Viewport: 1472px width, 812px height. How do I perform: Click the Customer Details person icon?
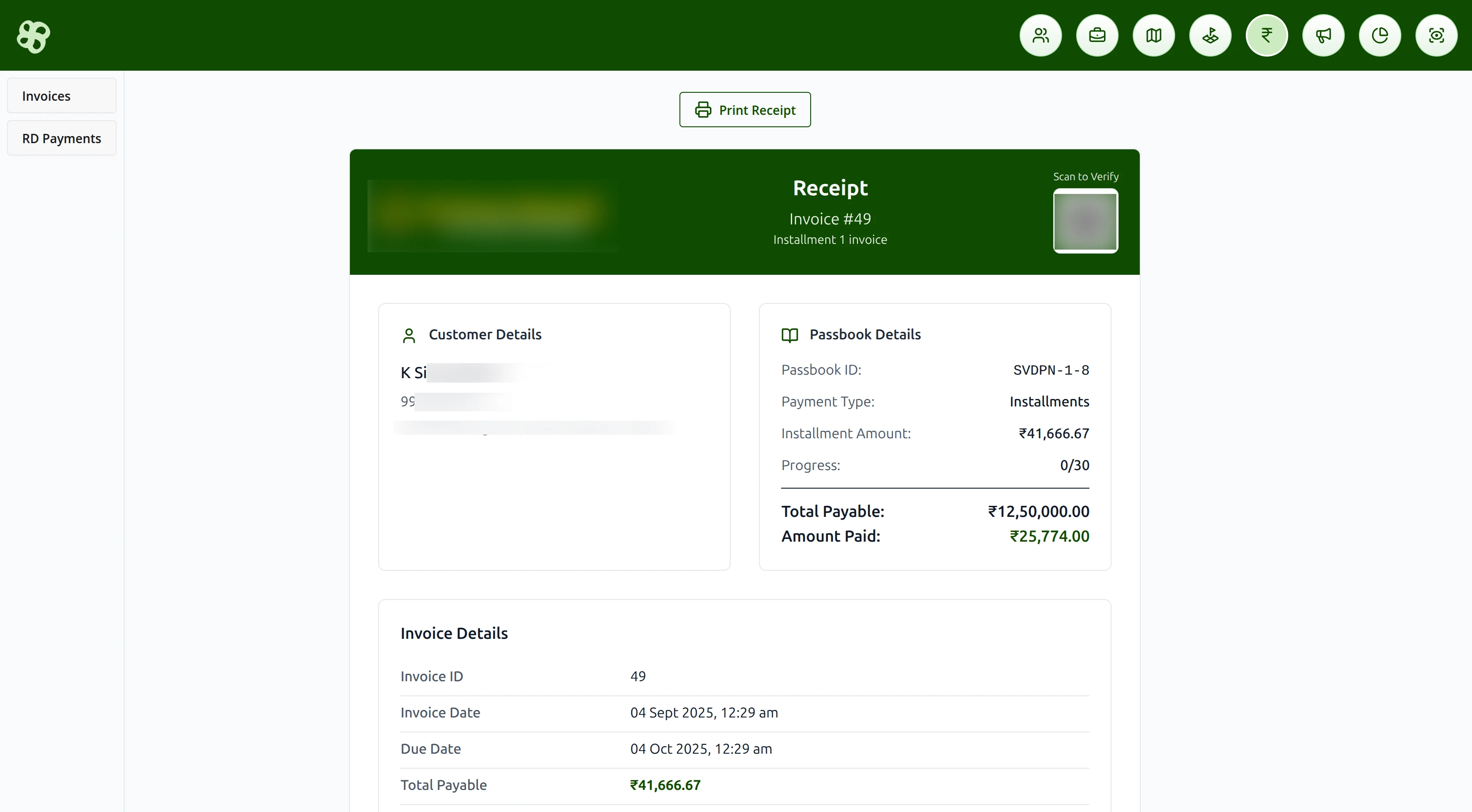409,335
